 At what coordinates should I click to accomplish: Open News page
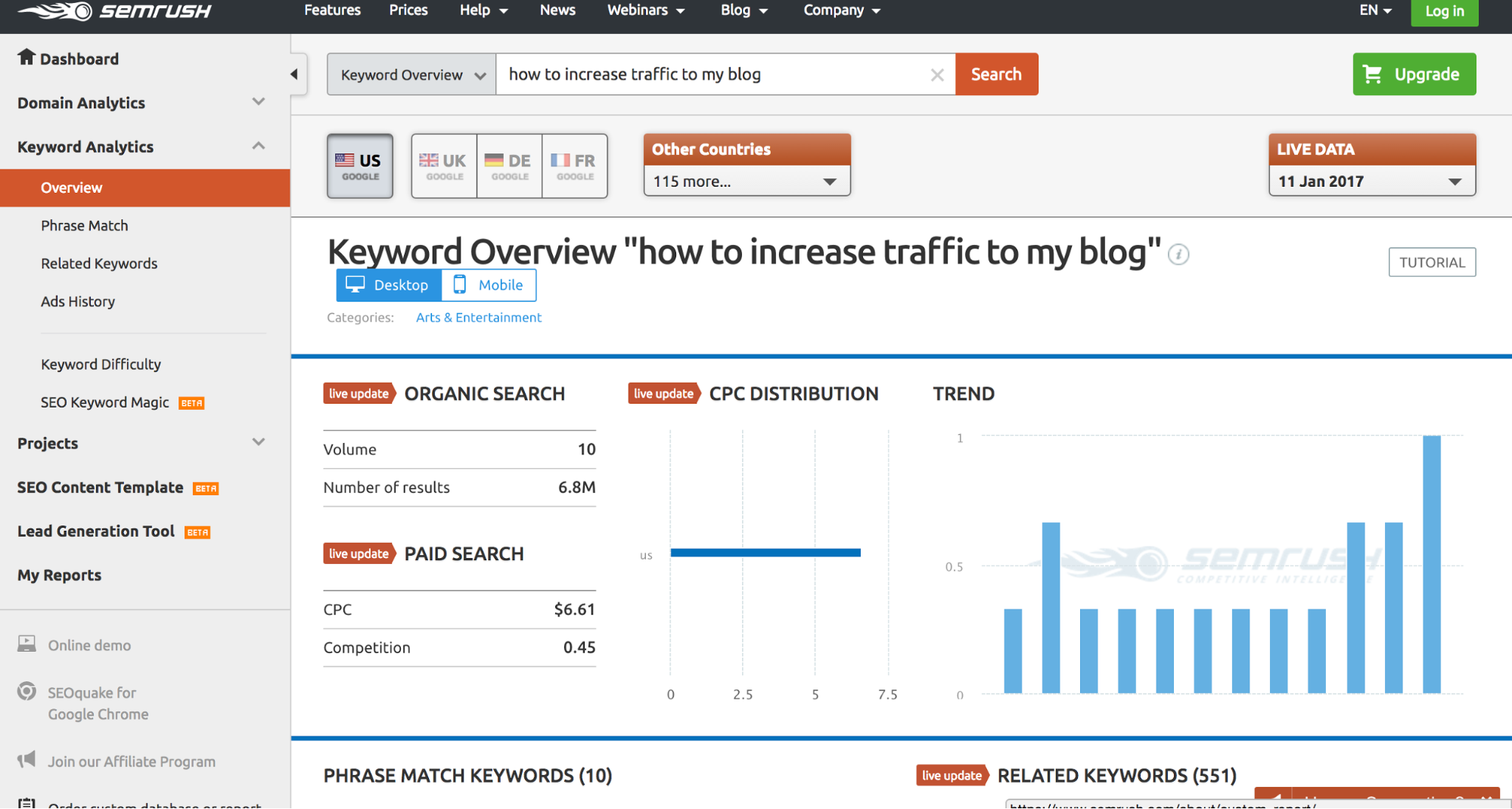coord(557,11)
